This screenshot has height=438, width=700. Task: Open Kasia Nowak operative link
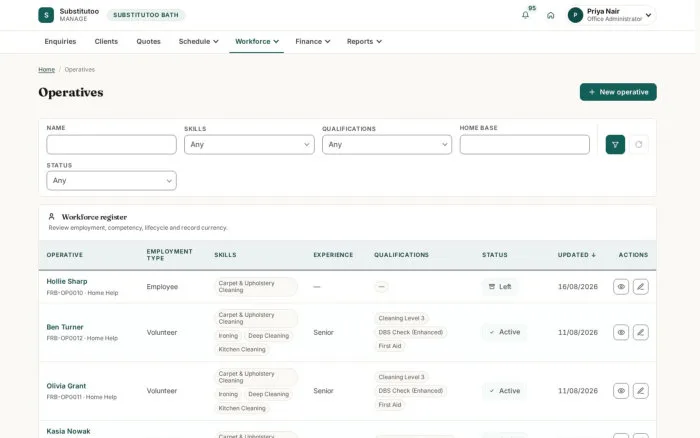[x=68, y=431]
